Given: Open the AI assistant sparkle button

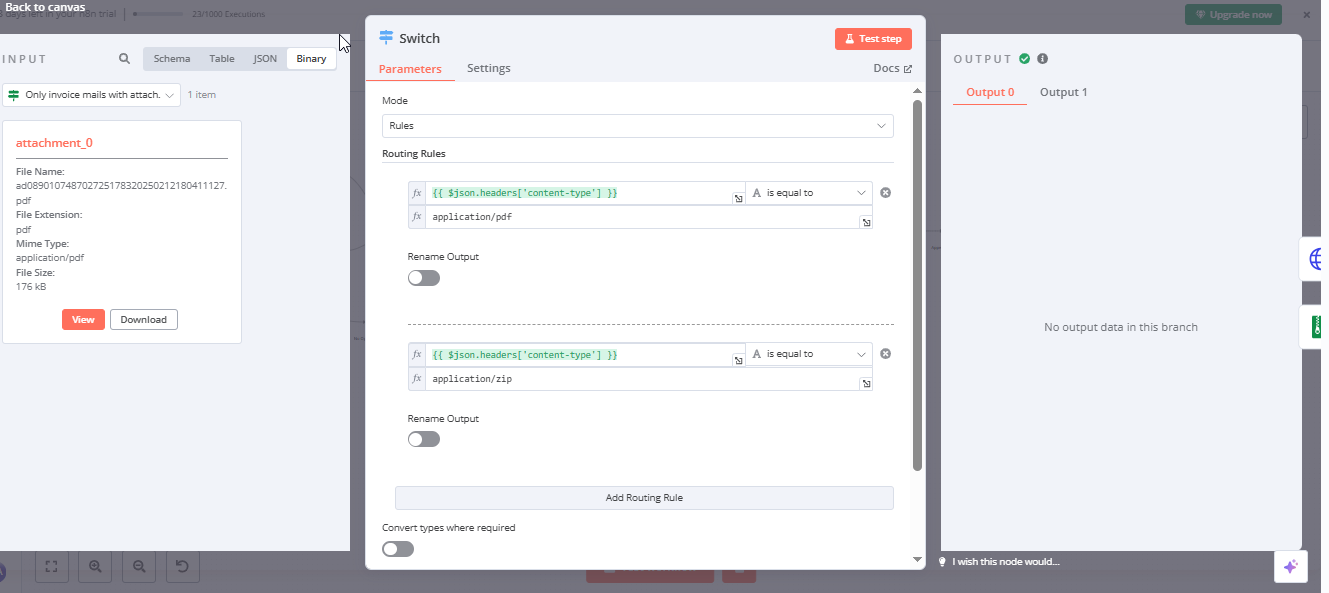Looking at the screenshot, I should [1290, 566].
